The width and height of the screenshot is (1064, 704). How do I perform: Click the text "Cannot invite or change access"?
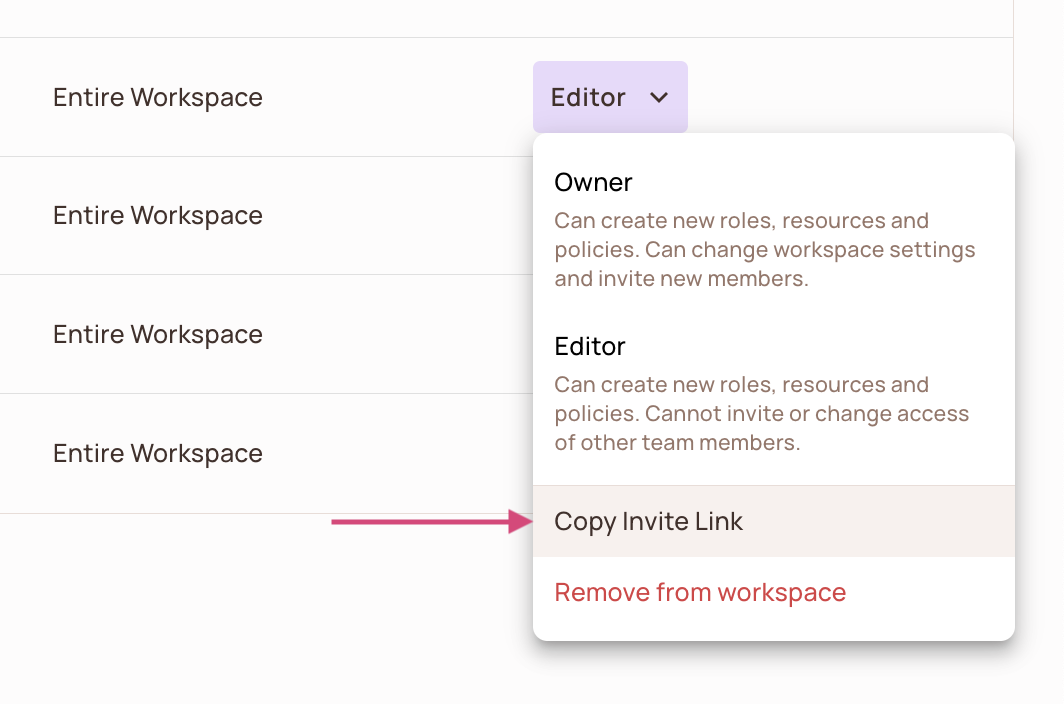click(807, 414)
